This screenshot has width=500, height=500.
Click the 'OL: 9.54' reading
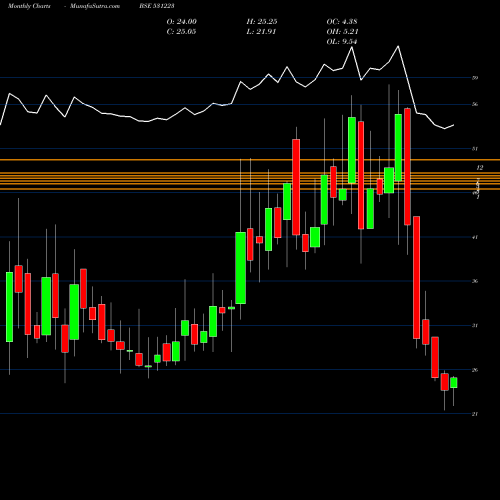342,42
